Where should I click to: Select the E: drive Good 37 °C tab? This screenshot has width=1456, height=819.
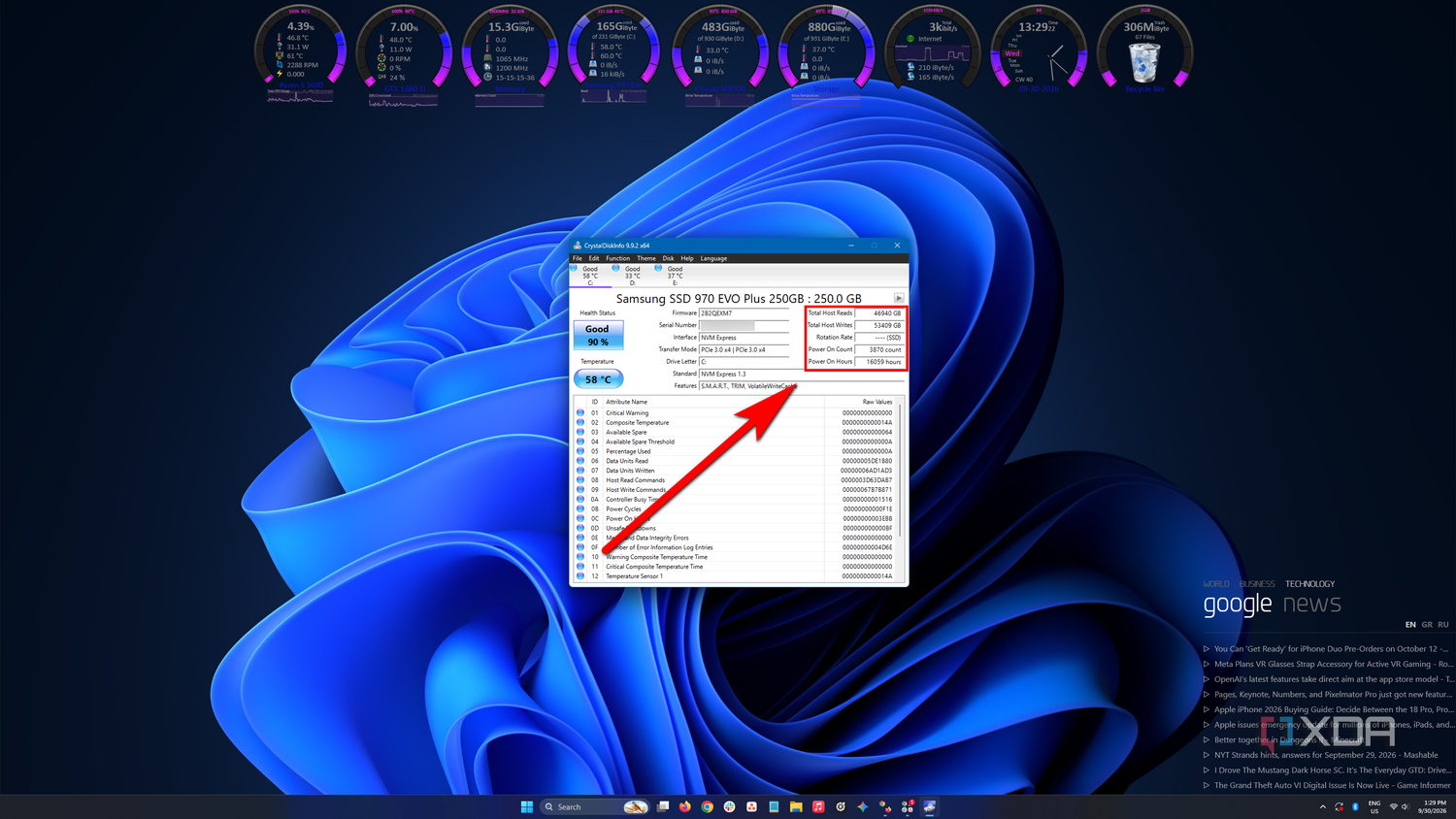[x=671, y=276]
